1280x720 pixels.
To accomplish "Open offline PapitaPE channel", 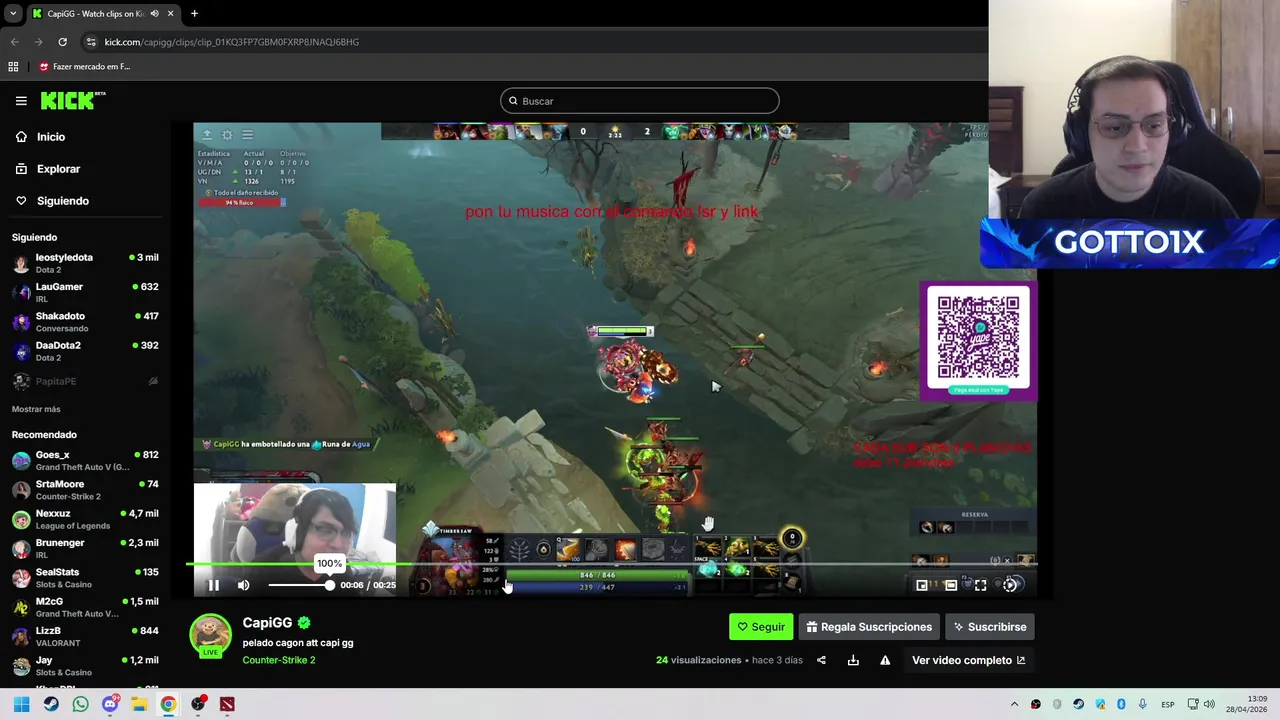I will pyautogui.click(x=85, y=381).
